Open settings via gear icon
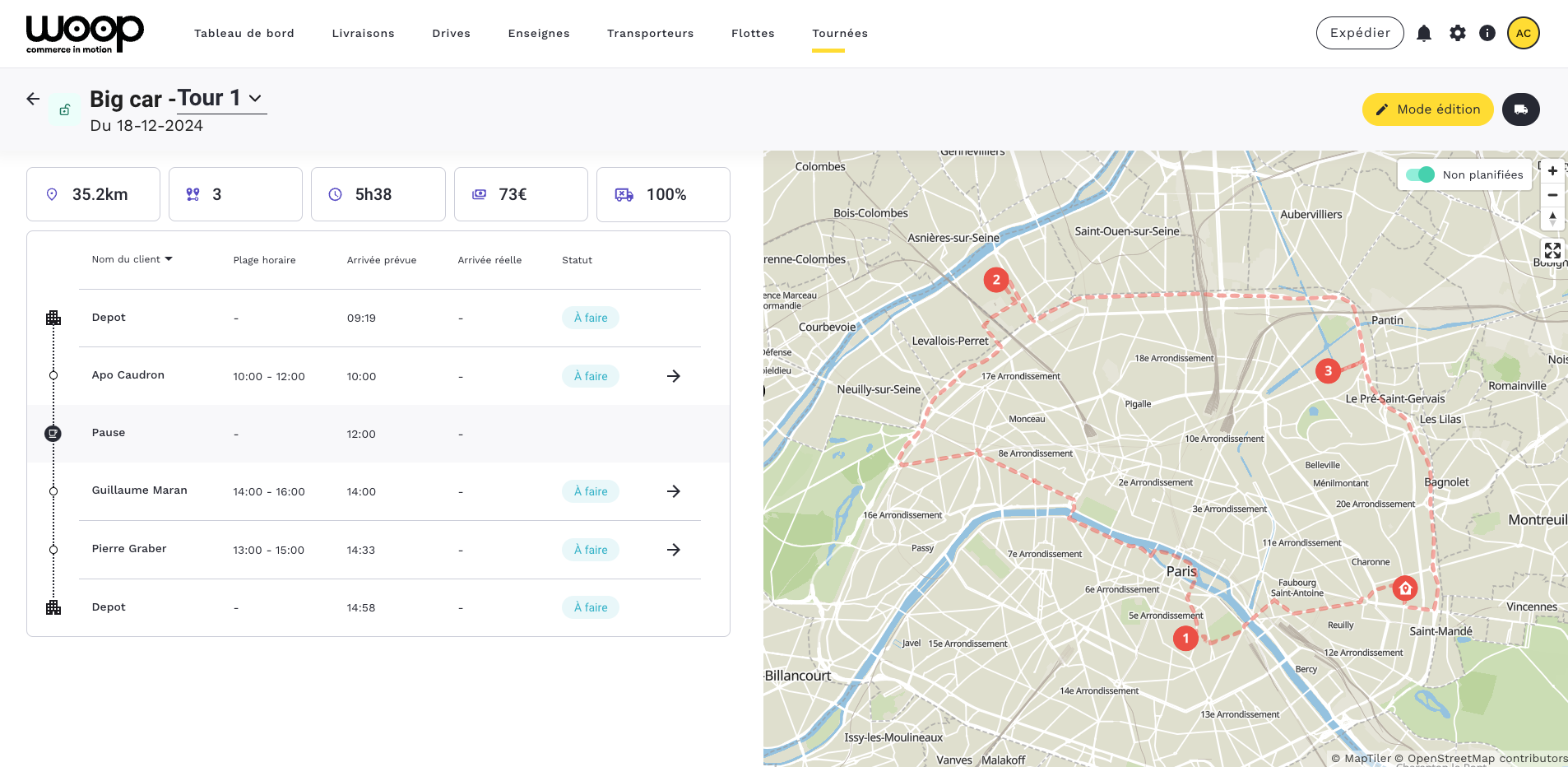Image resolution: width=1568 pixels, height=767 pixels. [1457, 33]
